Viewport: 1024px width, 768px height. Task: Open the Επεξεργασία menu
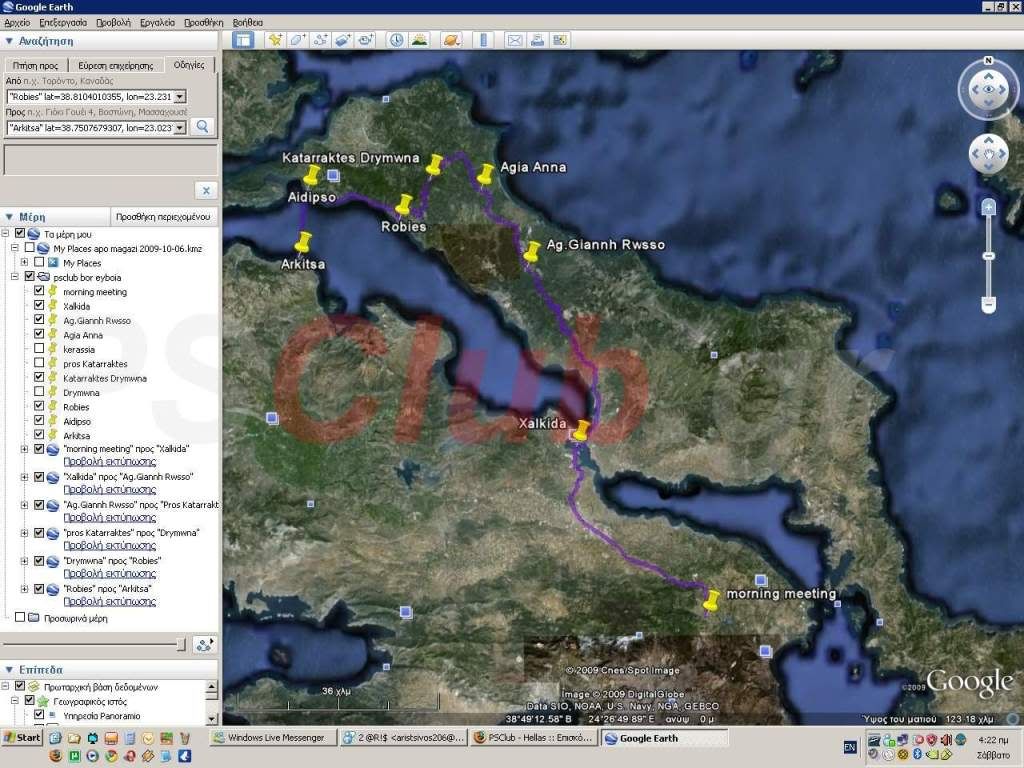click(63, 22)
